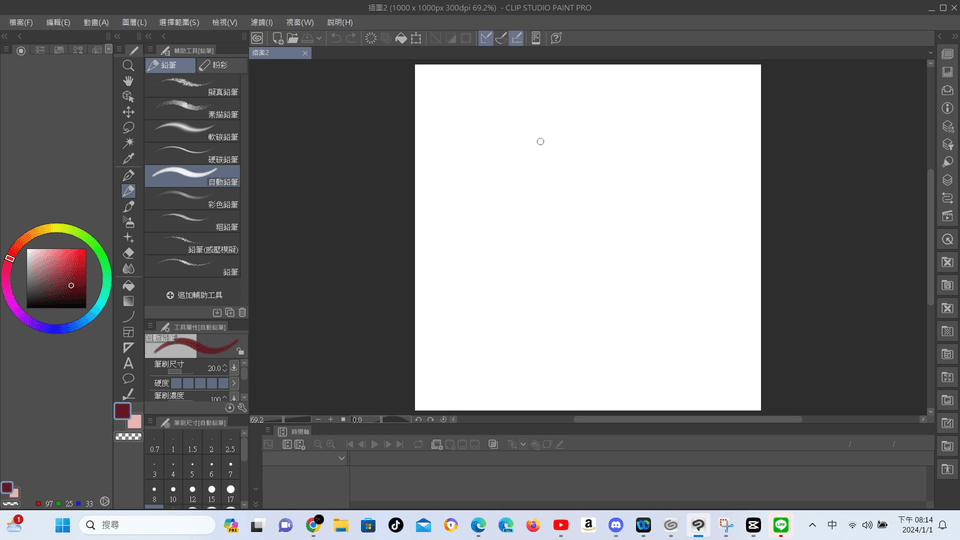960x540 pixels.
Task: Open the 選擇範圍(S) menu
Action: point(179,22)
